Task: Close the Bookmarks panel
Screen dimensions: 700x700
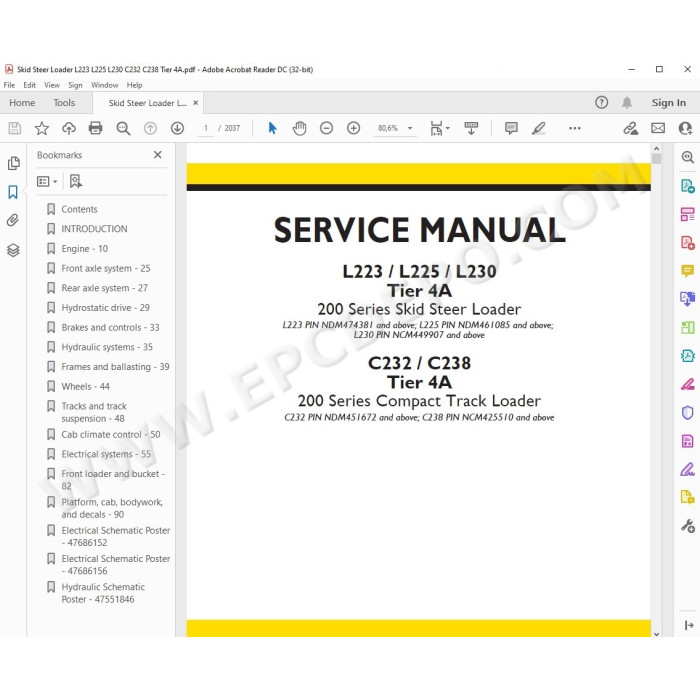Action: coord(158,154)
